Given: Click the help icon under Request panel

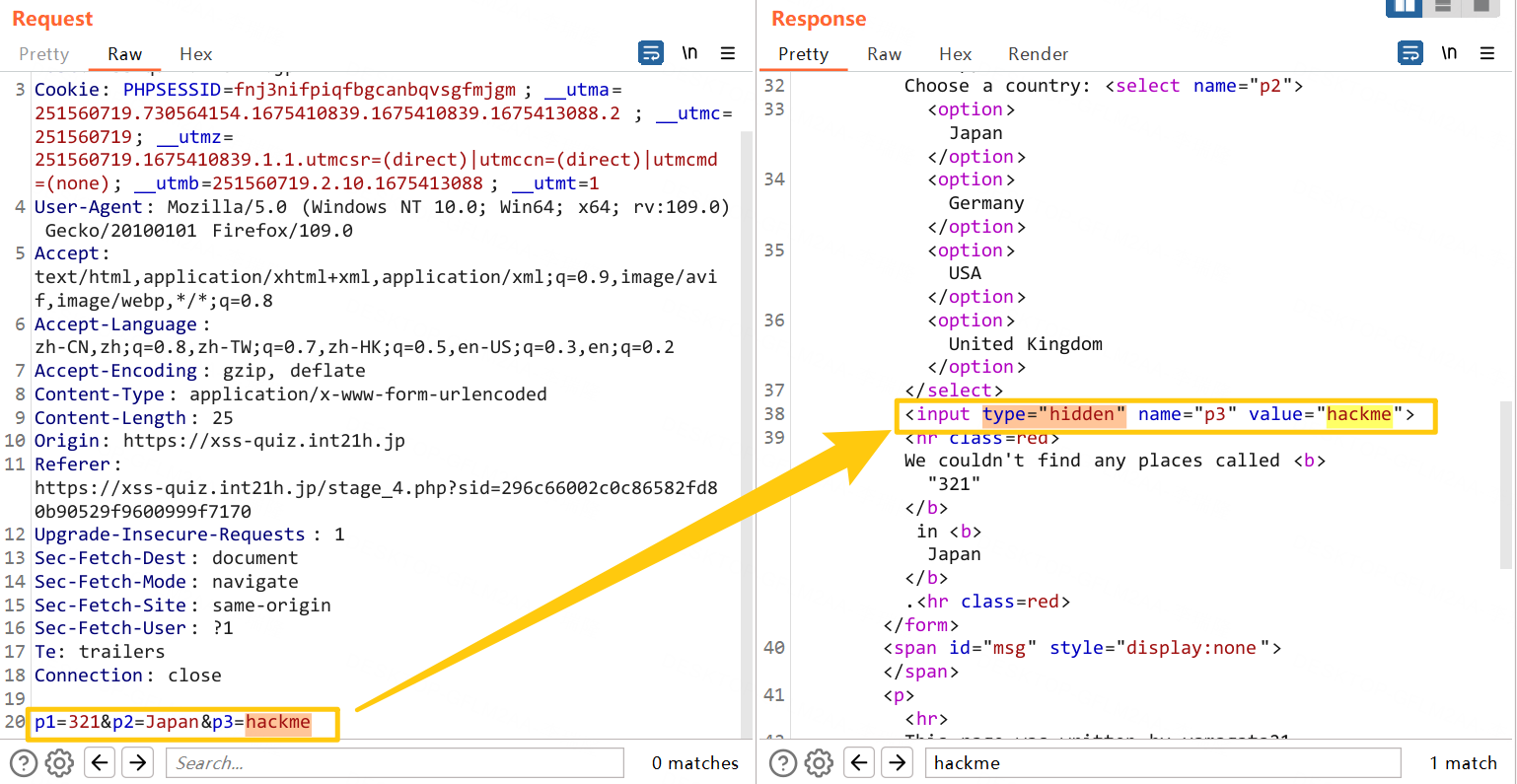Looking at the screenshot, I should coord(24,762).
